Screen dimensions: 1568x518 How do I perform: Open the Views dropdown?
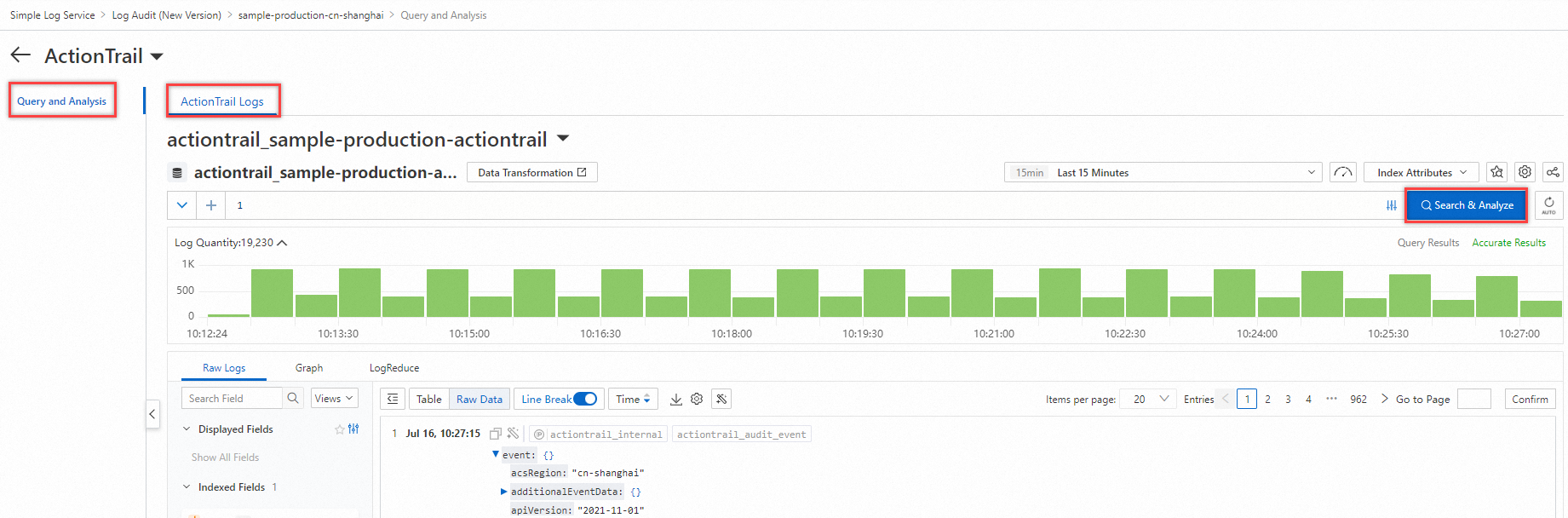pyautogui.click(x=334, y=398)
